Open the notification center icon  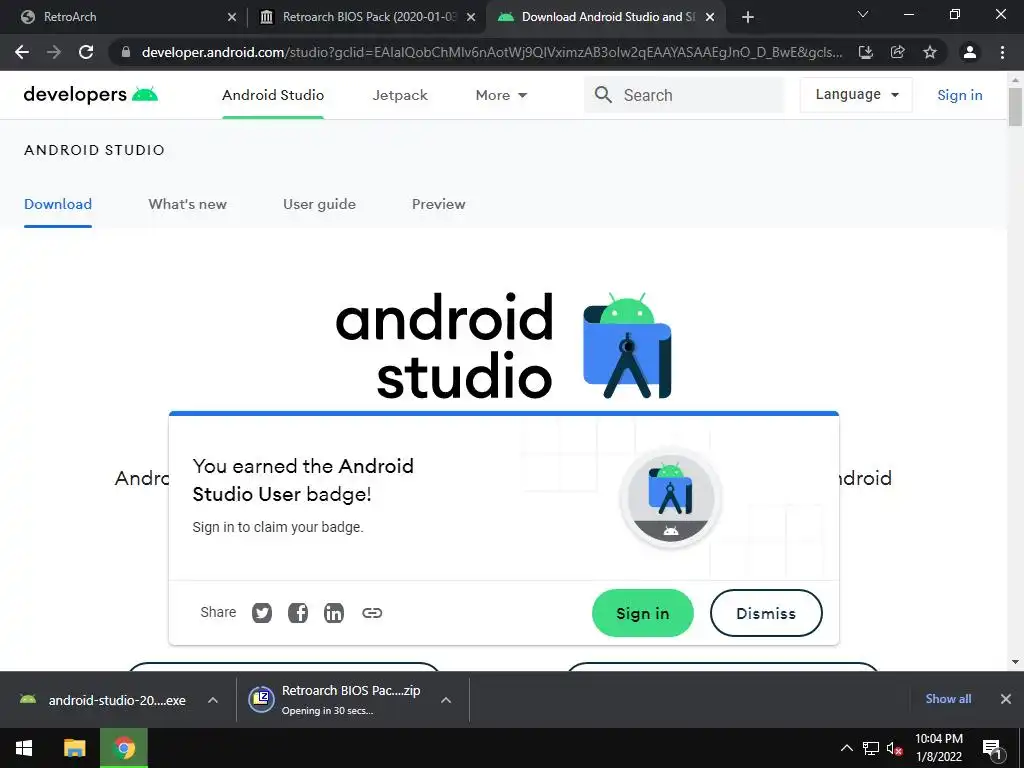pyautogui.click(x=992, y=748)
